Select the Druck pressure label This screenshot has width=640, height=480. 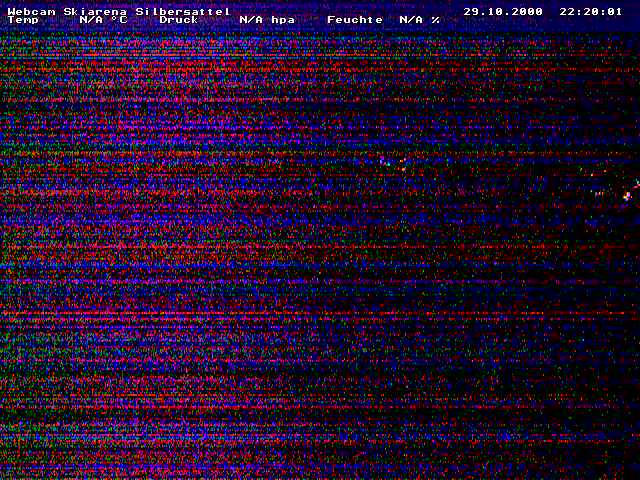[x=179, y=20]
